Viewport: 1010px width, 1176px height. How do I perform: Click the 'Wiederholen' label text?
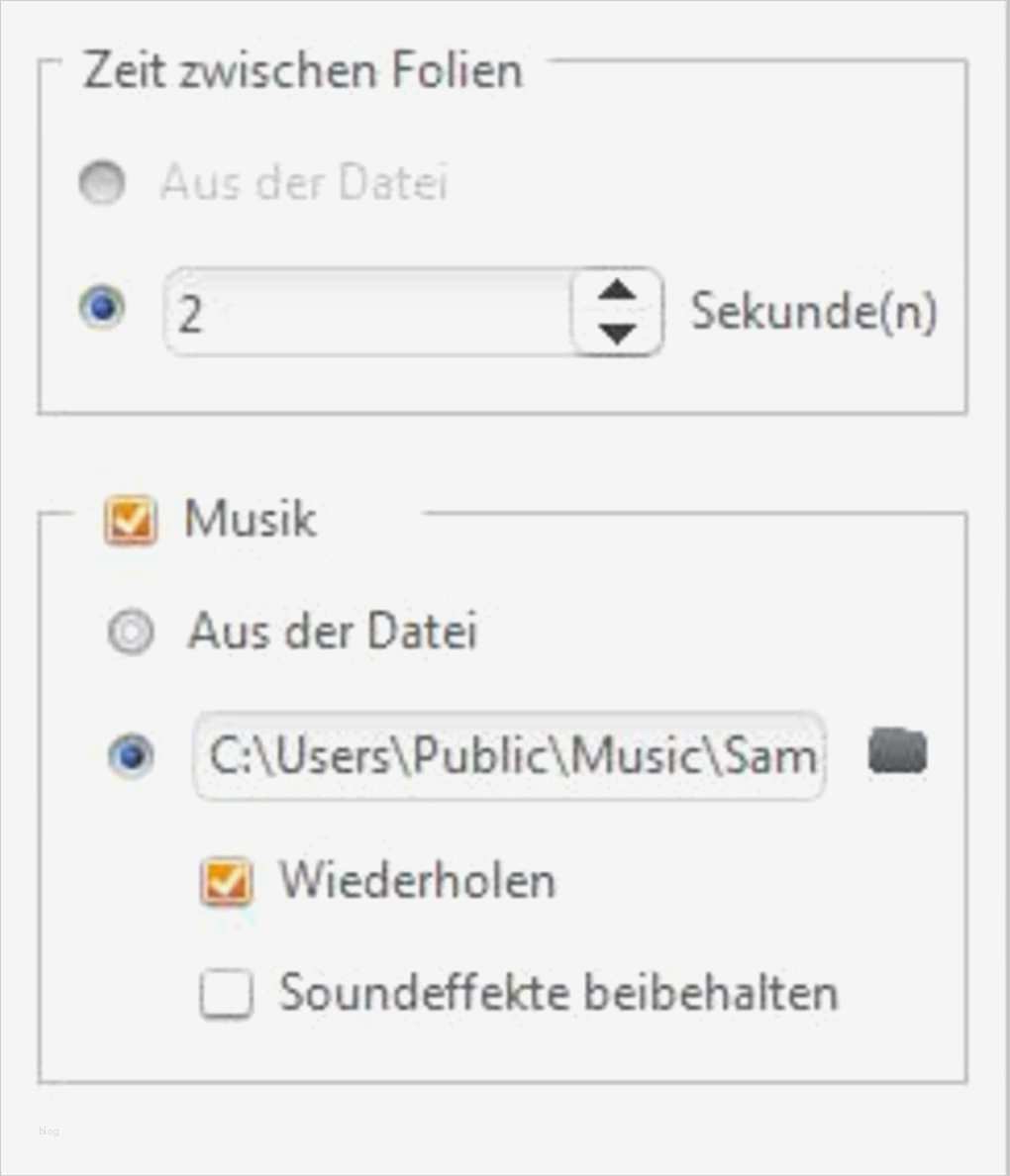coord(417,880)
